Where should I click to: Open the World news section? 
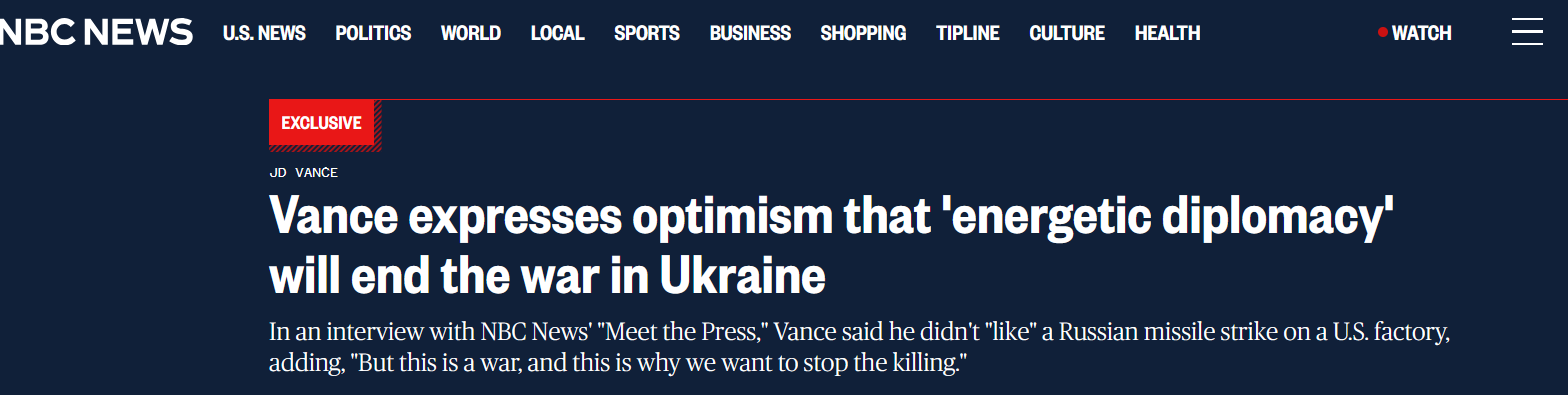click(471, 33)
